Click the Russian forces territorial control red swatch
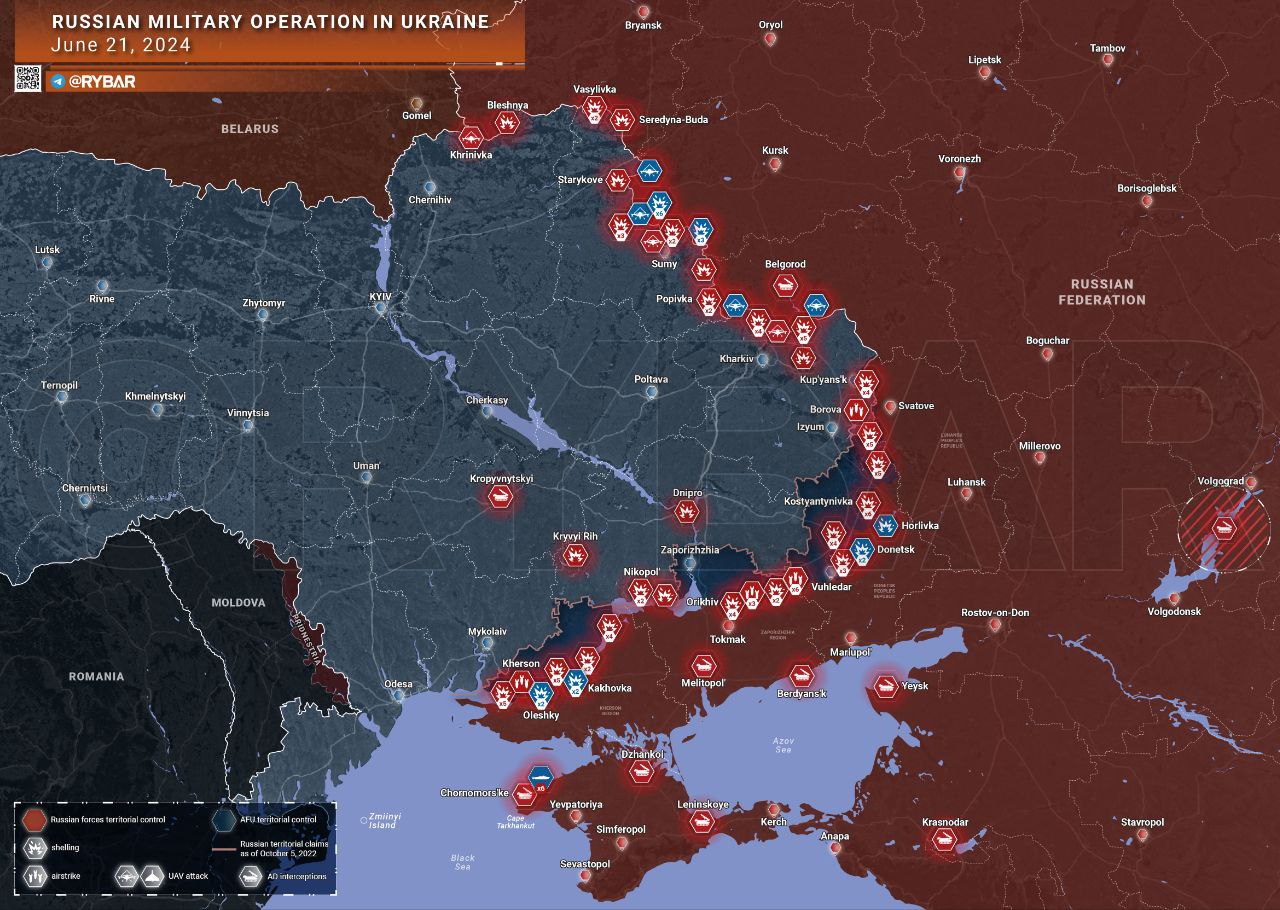Viewport: 1280px width, 910px height. 36,820
